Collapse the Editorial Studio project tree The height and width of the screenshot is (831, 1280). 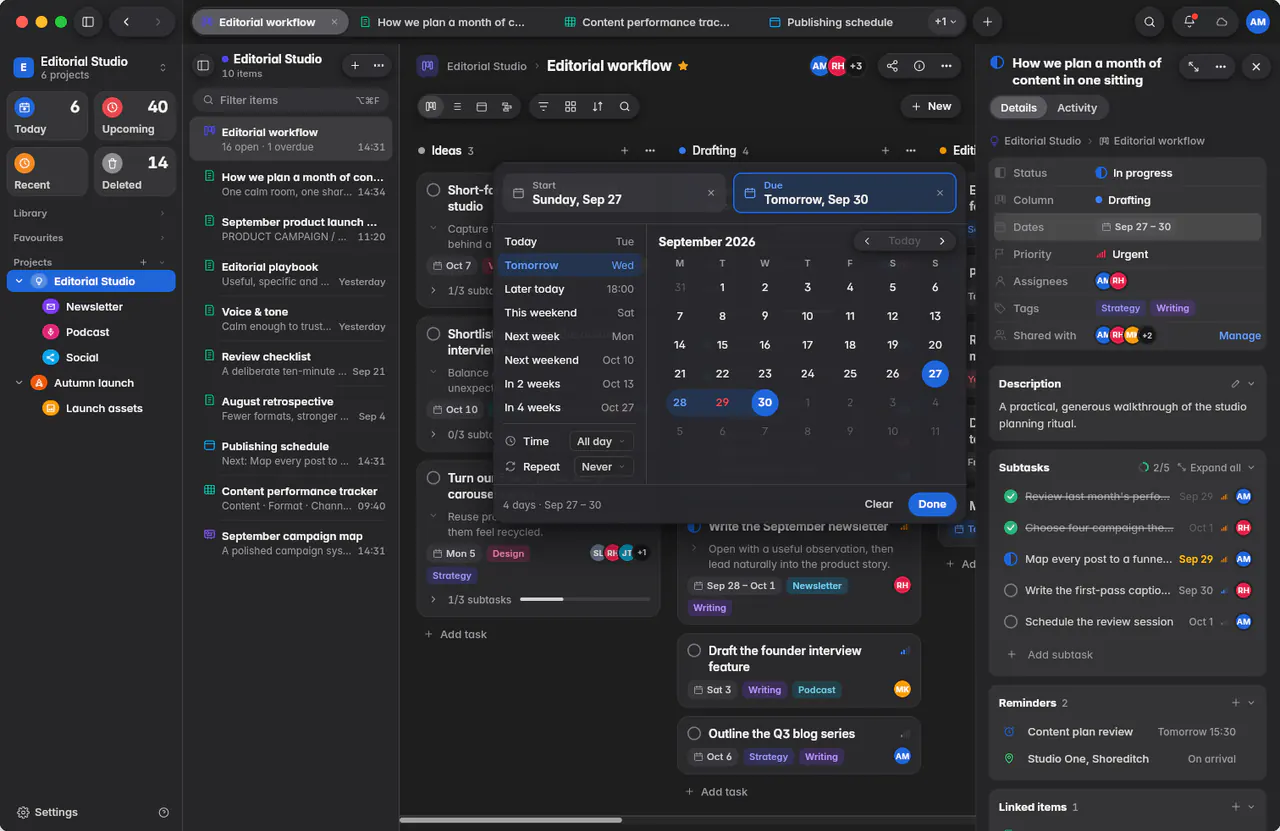(19, 282)
